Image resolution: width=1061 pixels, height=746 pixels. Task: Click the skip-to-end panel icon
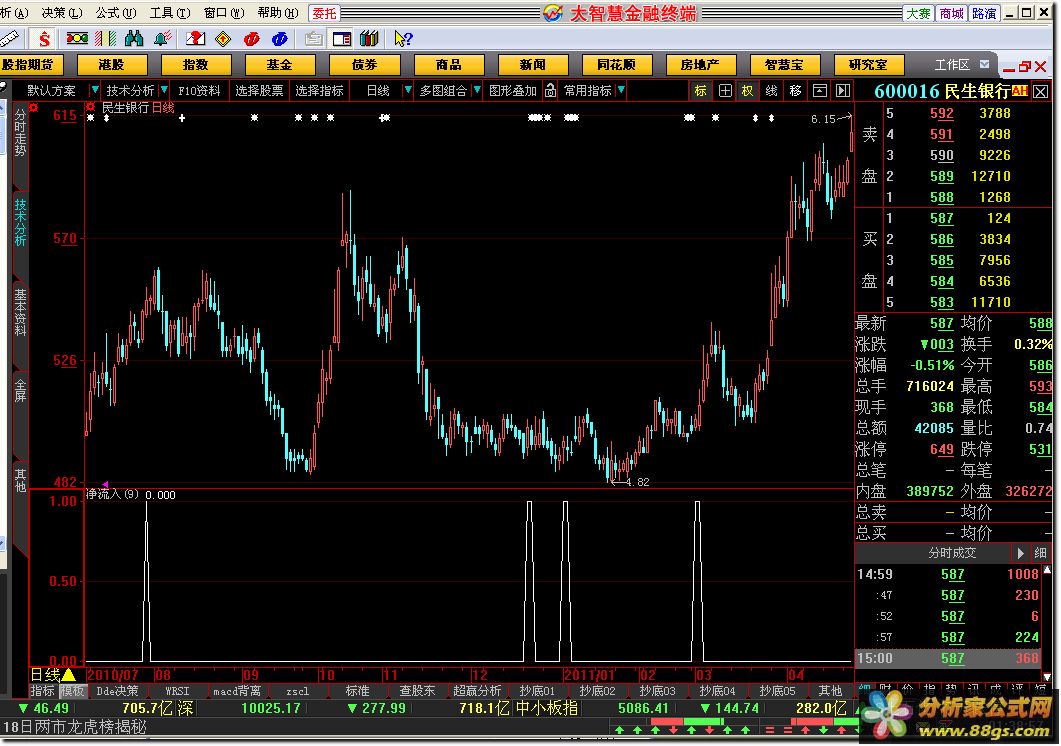point(843,90)
